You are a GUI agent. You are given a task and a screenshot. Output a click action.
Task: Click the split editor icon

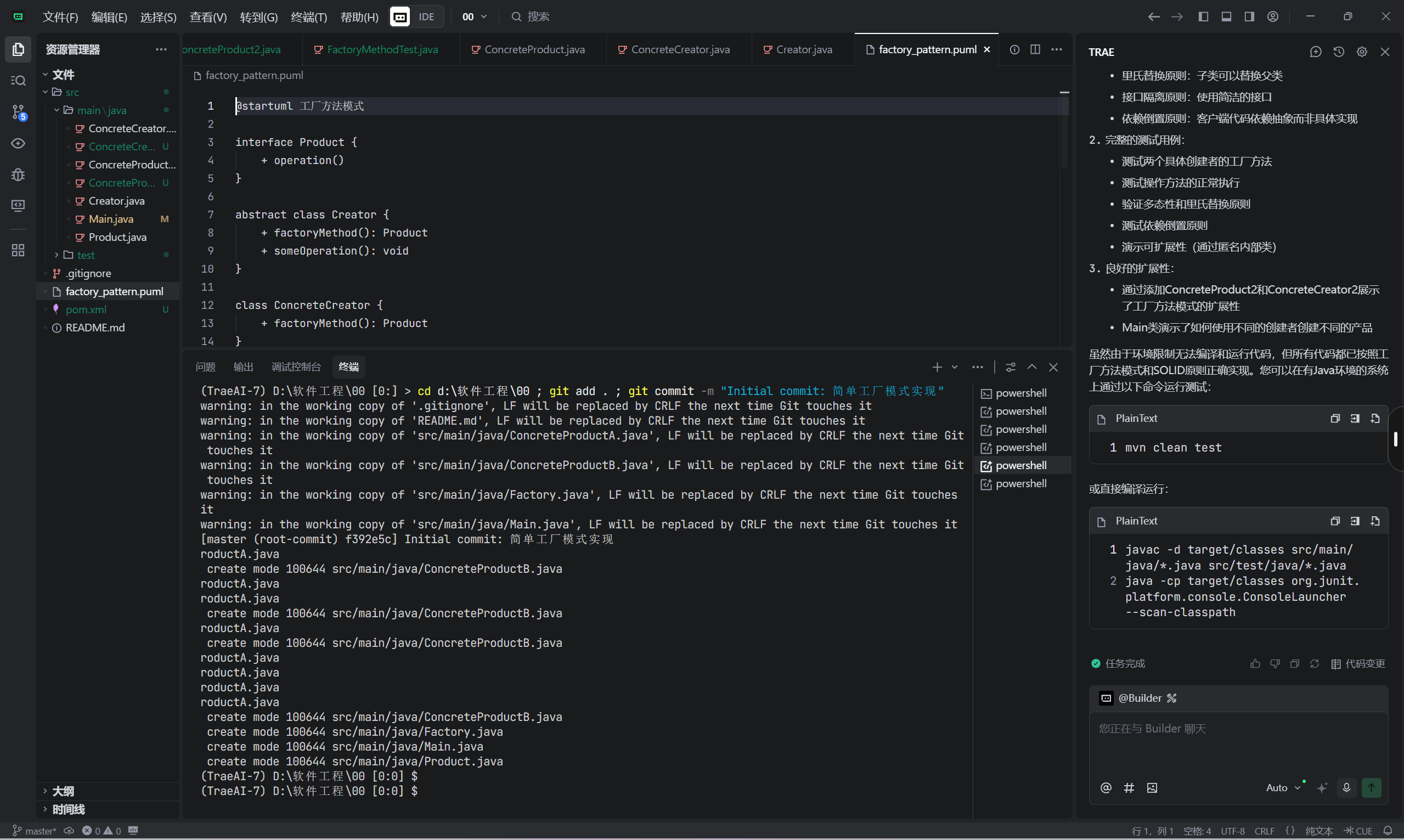pyautogui.click(x=1035, y=49)
